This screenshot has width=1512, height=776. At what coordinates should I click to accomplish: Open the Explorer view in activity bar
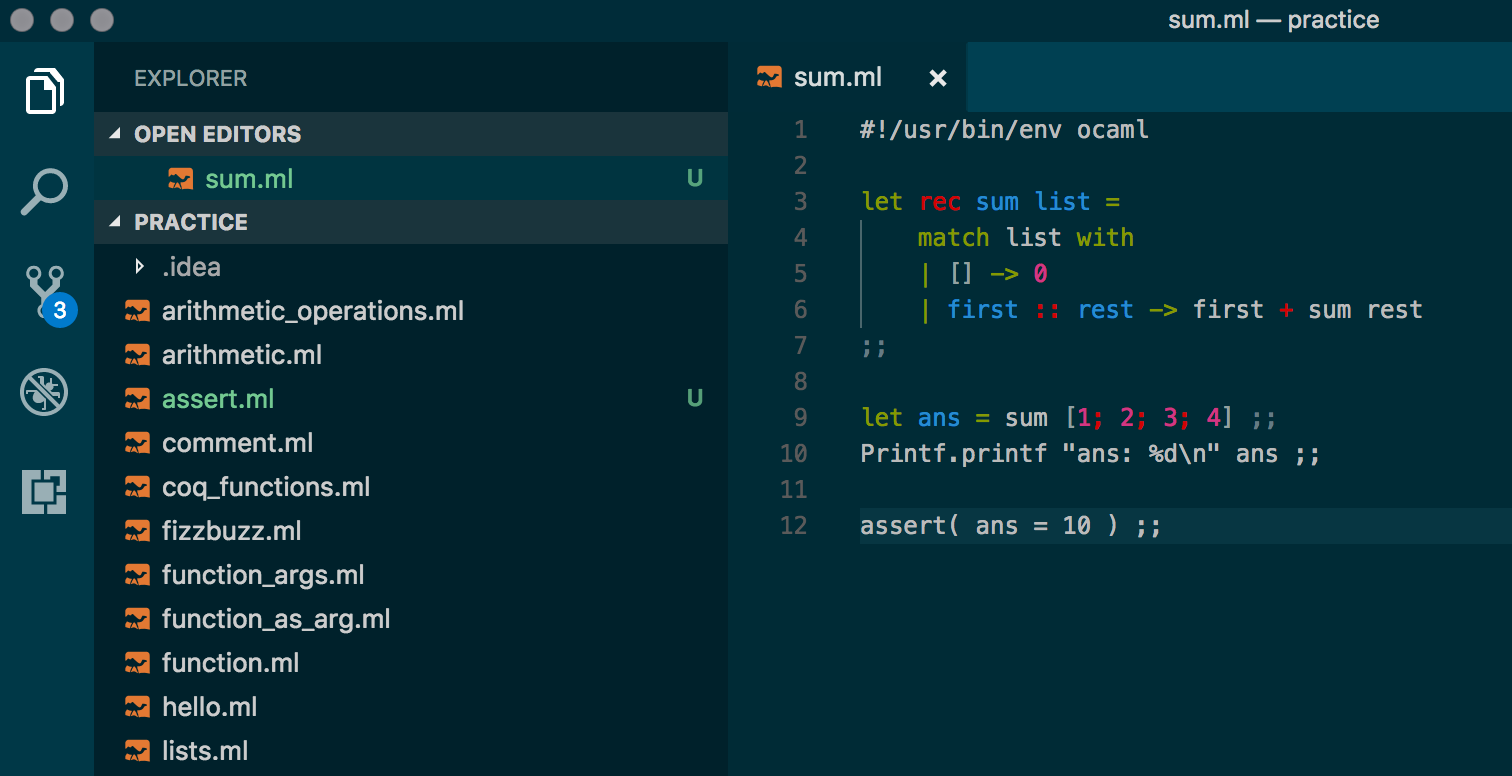click(45, 92)
